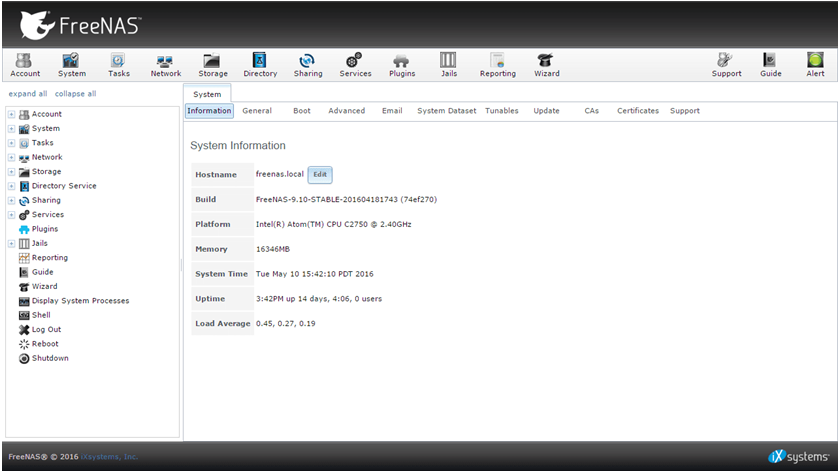Click the hostname value freenas.local
The height and width of the screenshot is (473, 838).
280,174
